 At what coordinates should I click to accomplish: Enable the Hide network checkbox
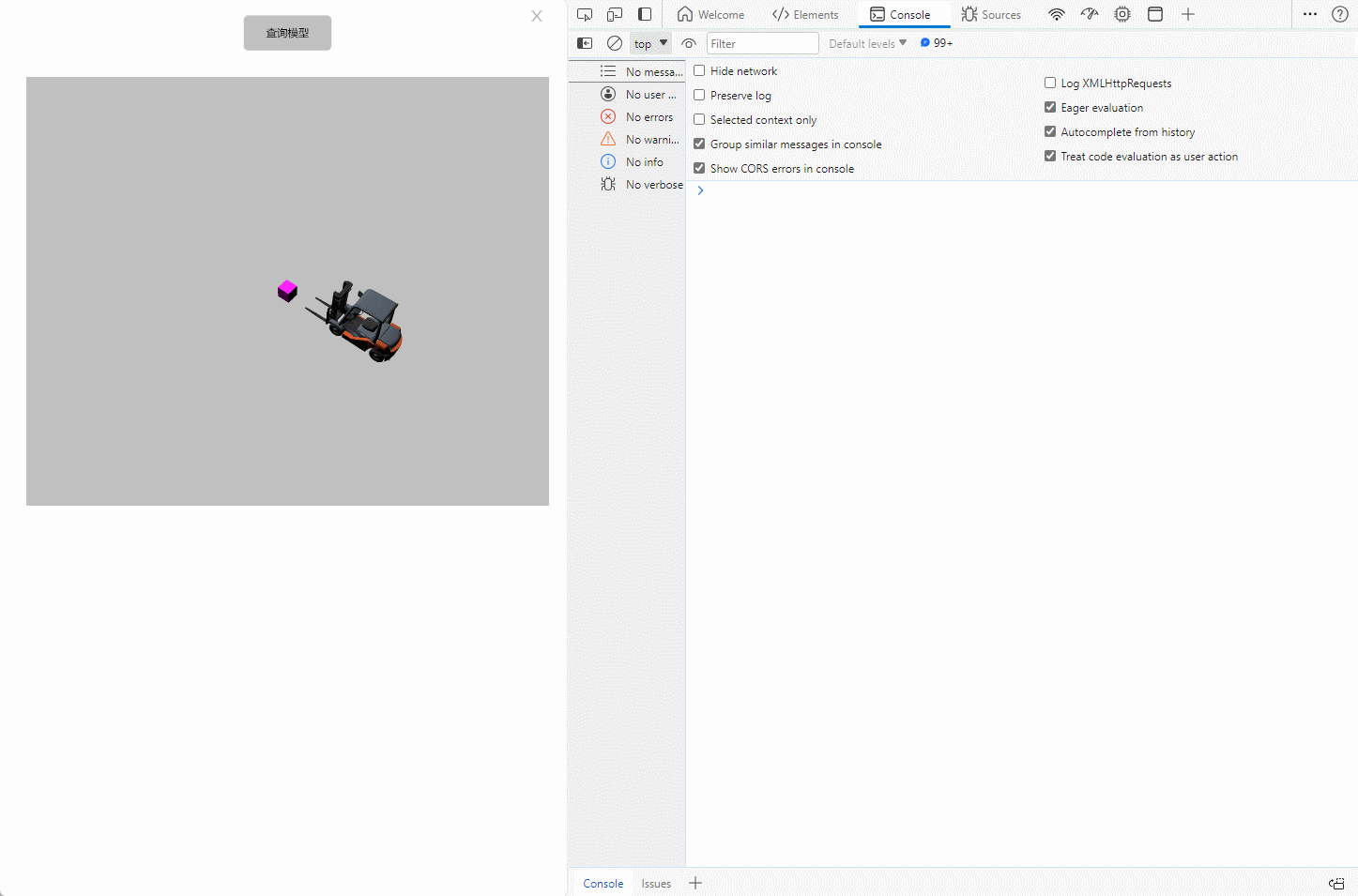(x=699, y=70)
